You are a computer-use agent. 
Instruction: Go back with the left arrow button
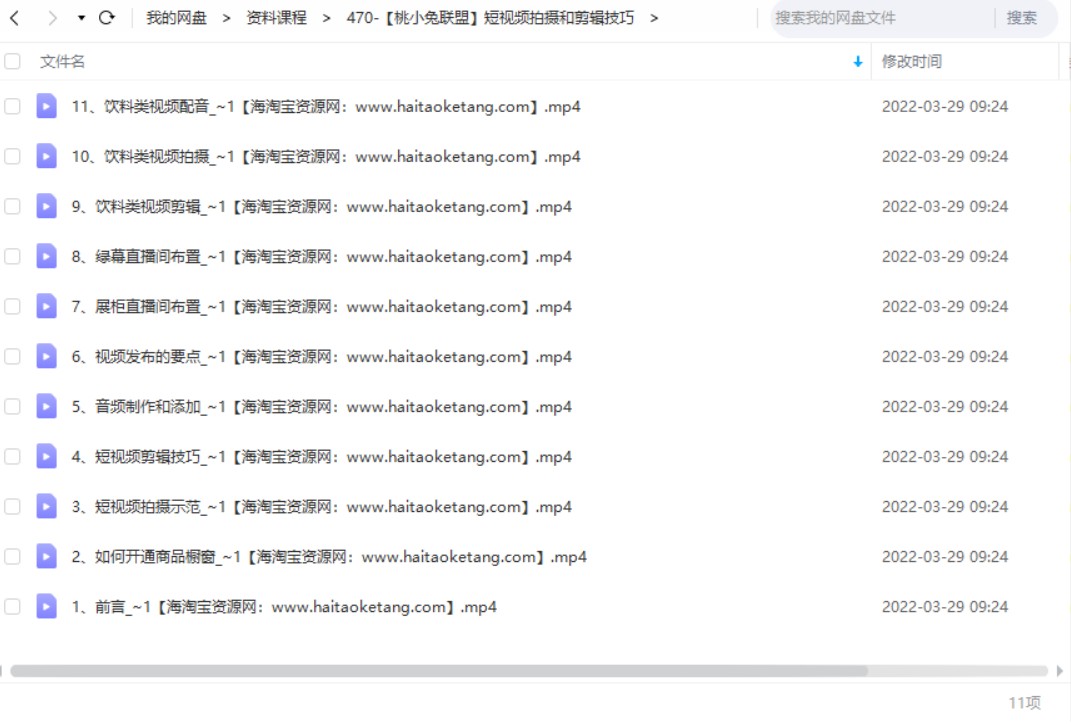[15, 18]
